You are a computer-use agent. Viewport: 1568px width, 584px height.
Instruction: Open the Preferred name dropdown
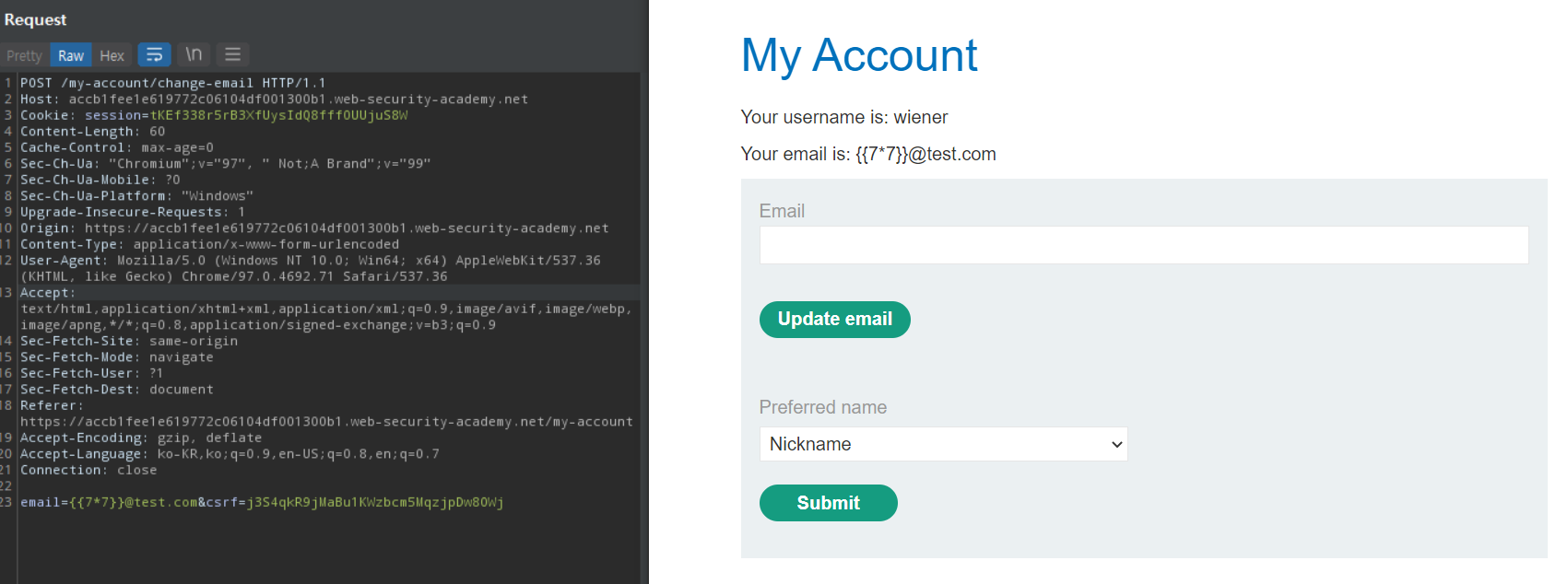pyautogui.click(x=942, y=444)
